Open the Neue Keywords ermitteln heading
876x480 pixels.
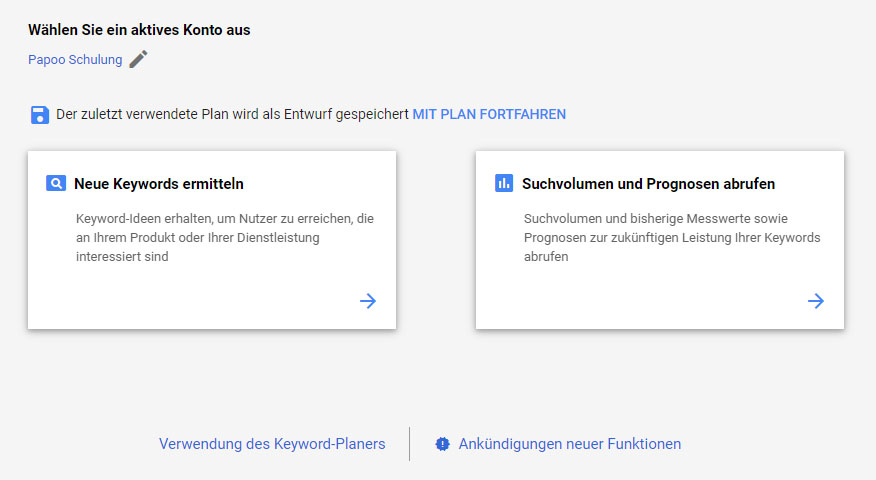(x=159, y=184)
